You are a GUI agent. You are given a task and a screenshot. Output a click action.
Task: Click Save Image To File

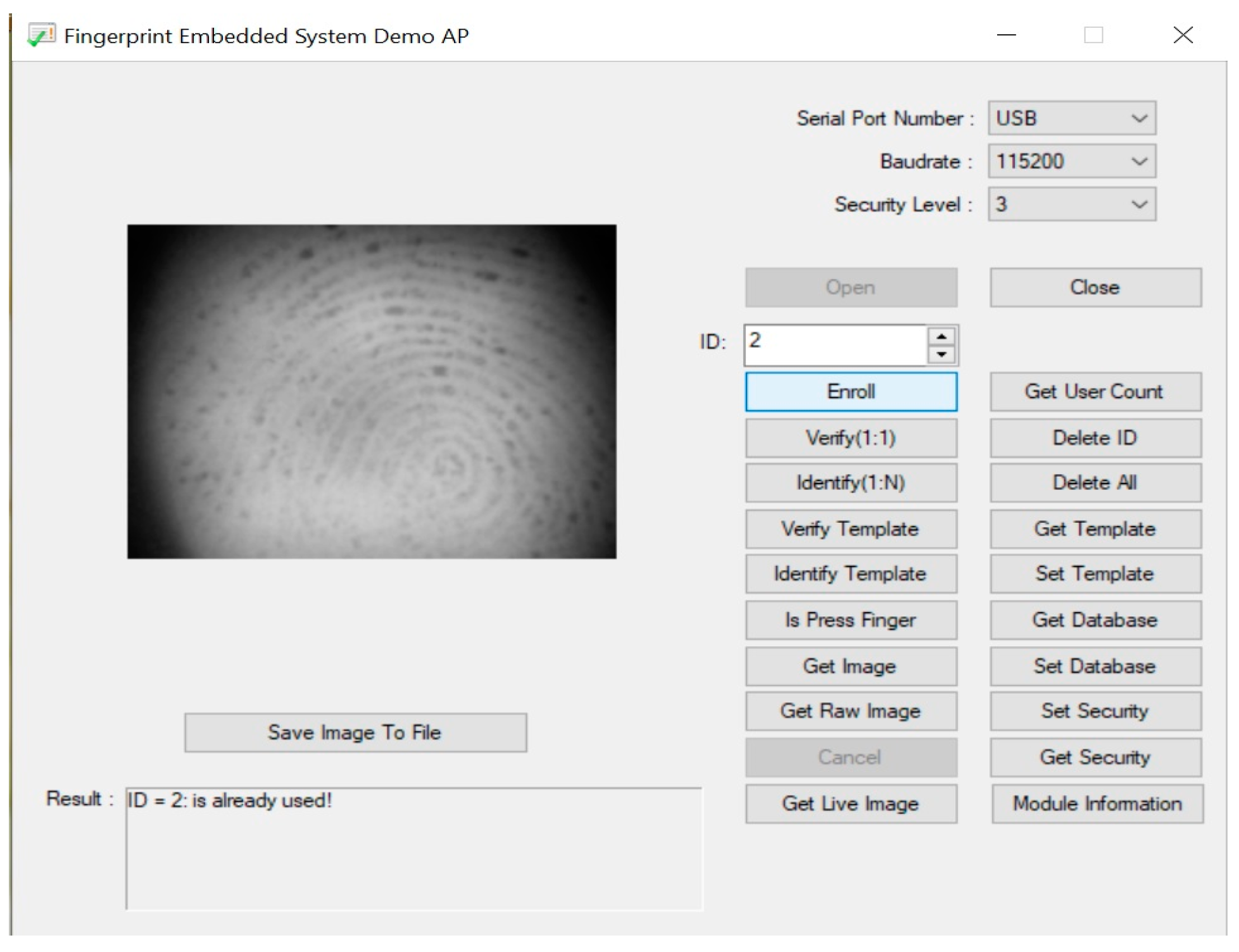(x=355, y=732)
